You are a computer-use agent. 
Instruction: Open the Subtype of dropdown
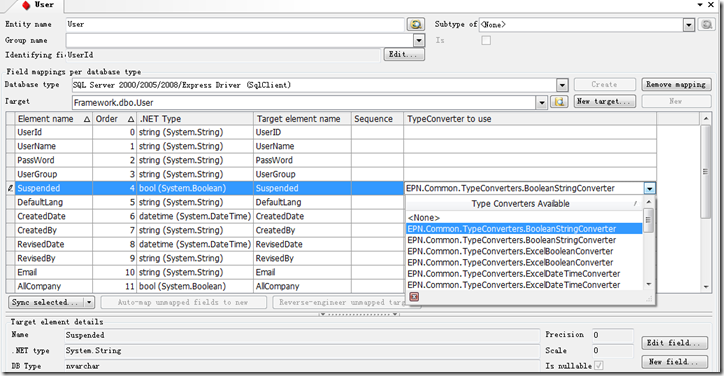tap(688, 24)
